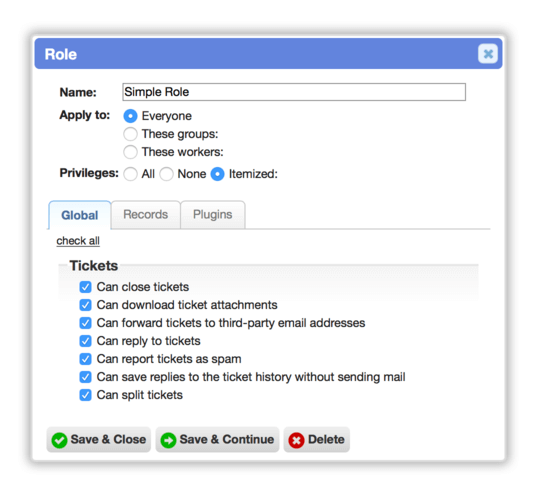This screenshot has height=494, width=542.
Task: Uncheck Can close tickets
Action: point(85,287)
